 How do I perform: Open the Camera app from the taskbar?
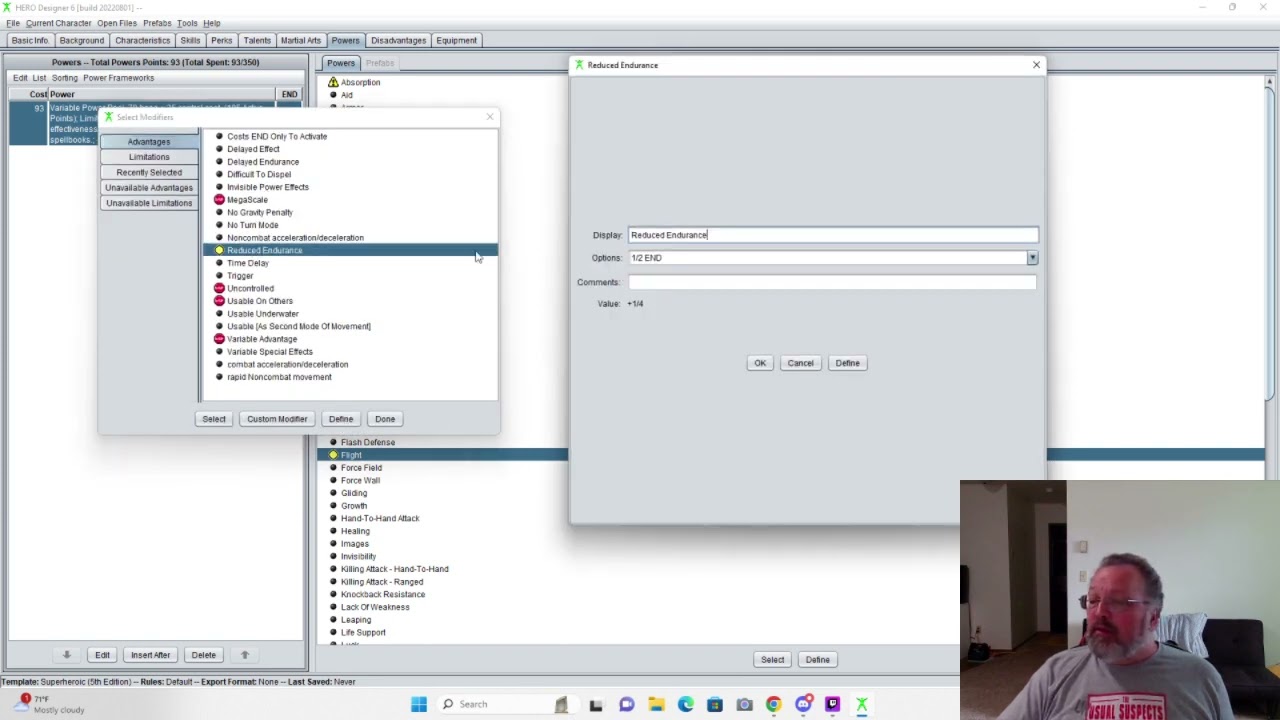click(x=744, y=704)
